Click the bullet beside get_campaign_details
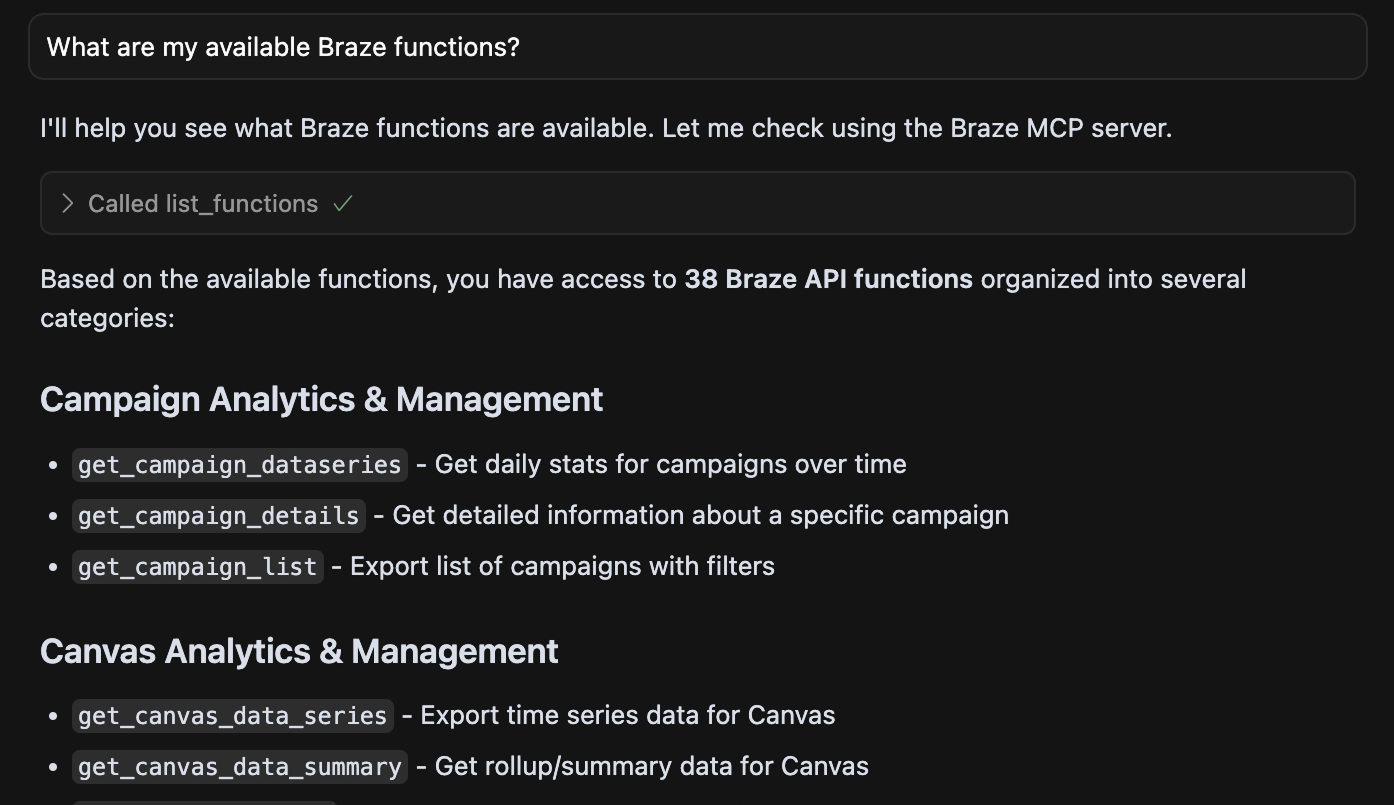This screenshot has height=805, width=1394. tap(53, 515)
